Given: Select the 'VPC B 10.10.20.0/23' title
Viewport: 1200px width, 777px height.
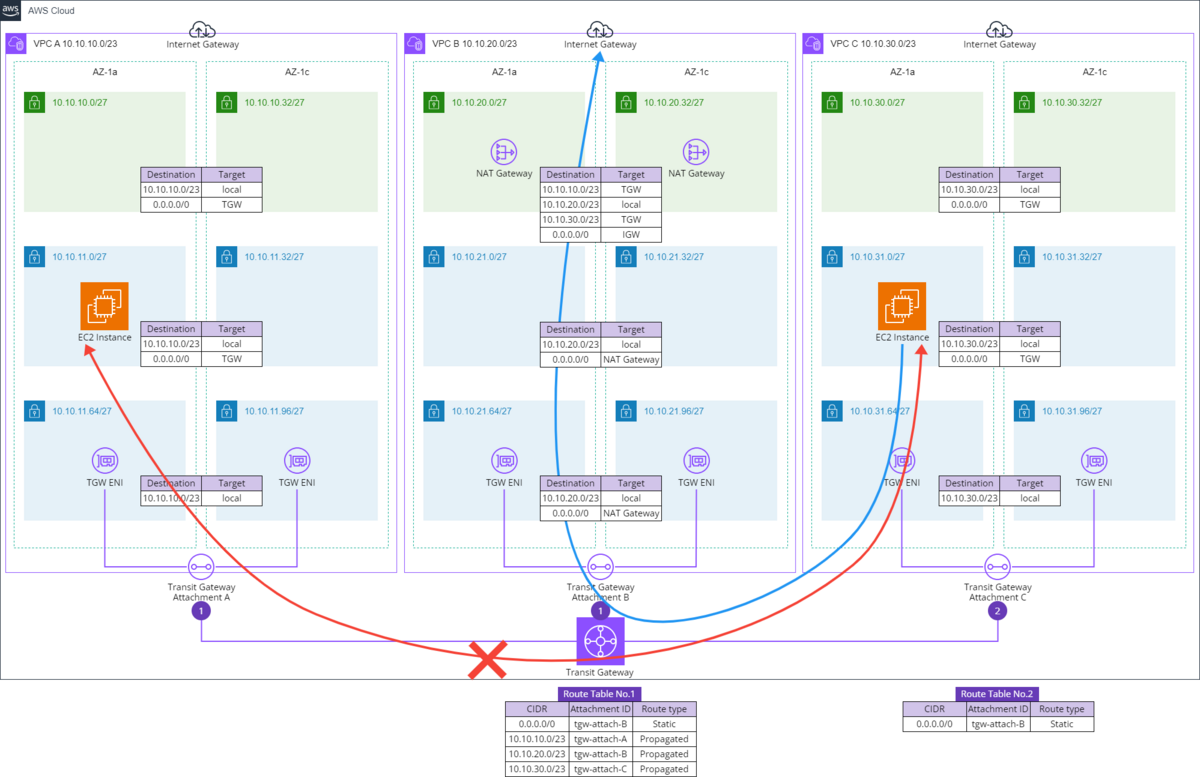Looking at the screenshot, I should pos(474,44).
